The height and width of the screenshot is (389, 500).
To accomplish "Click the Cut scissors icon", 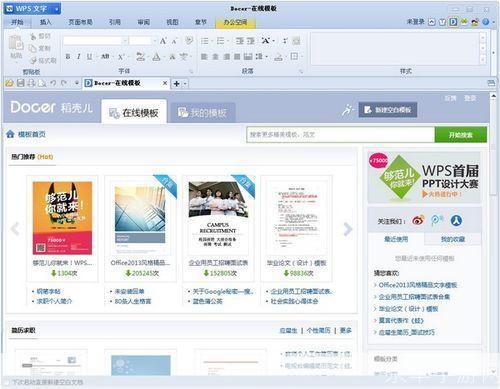I will pos(33,36).
